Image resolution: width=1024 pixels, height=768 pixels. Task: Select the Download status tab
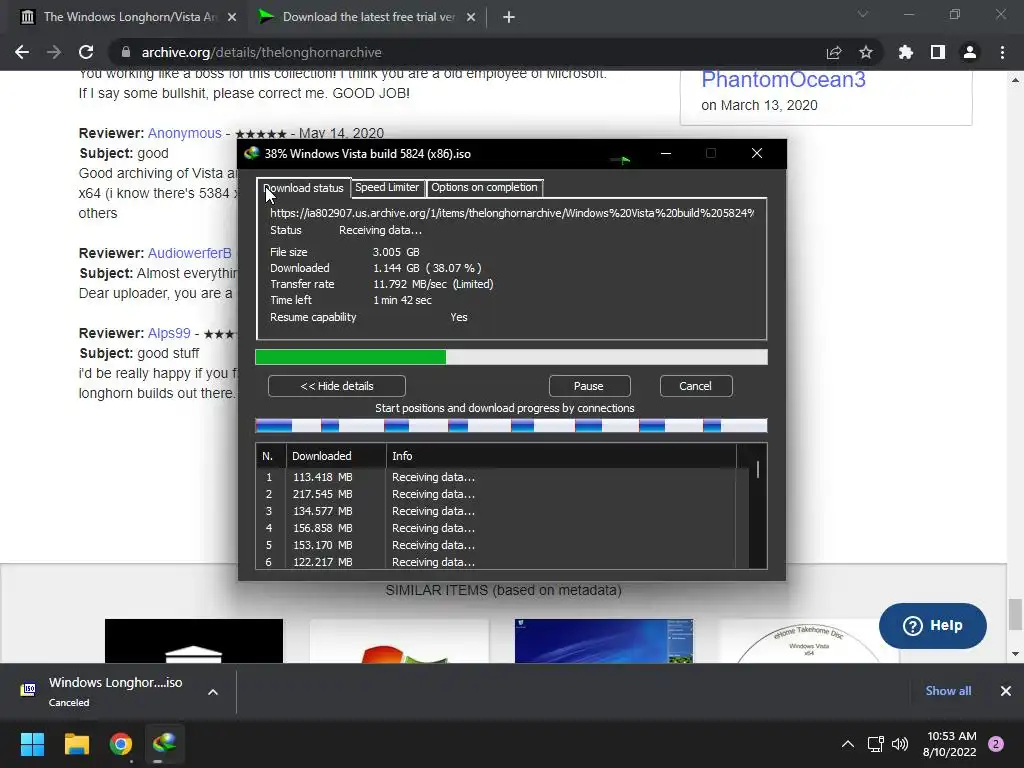(x=304, y=188)
